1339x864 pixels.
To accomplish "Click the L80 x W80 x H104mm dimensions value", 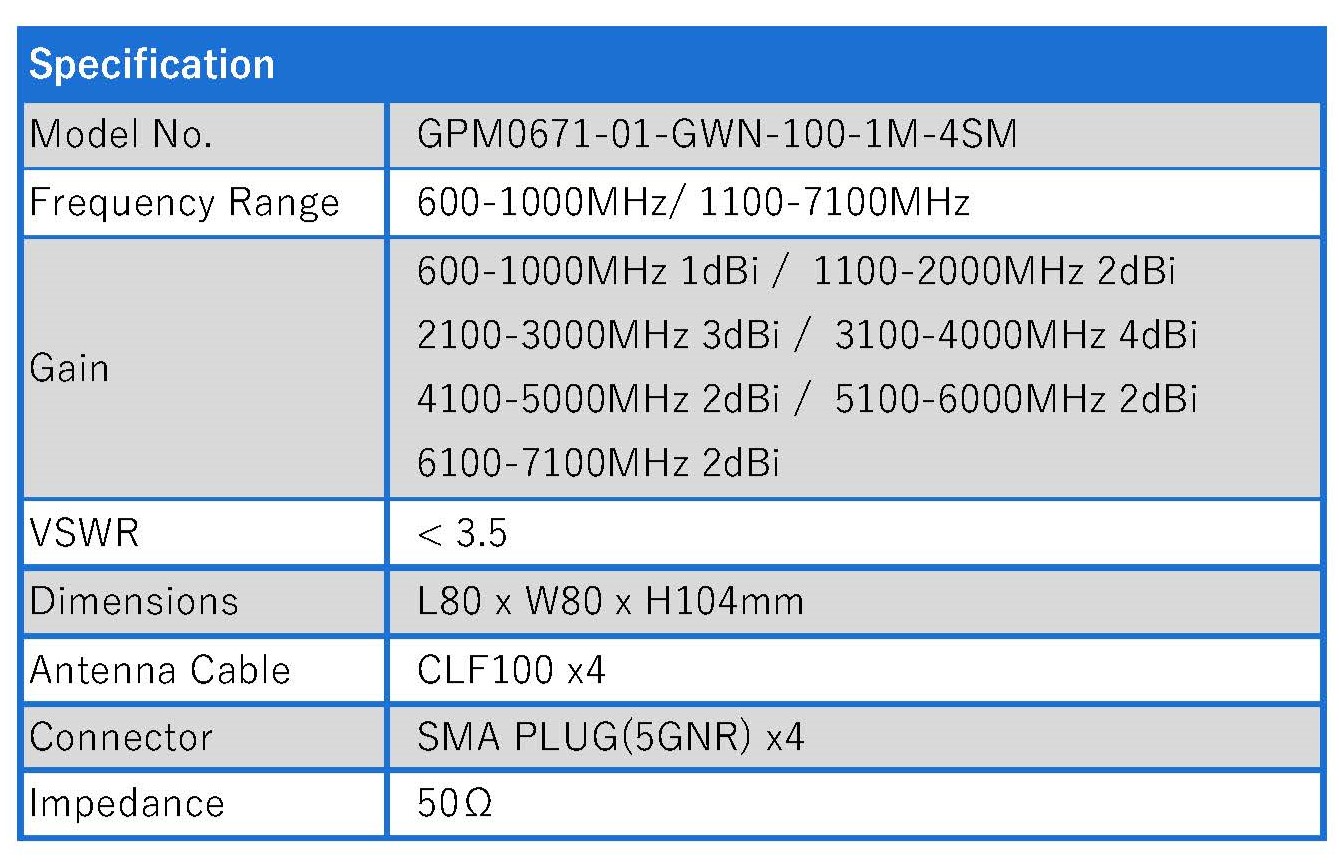I will [610, 601].
